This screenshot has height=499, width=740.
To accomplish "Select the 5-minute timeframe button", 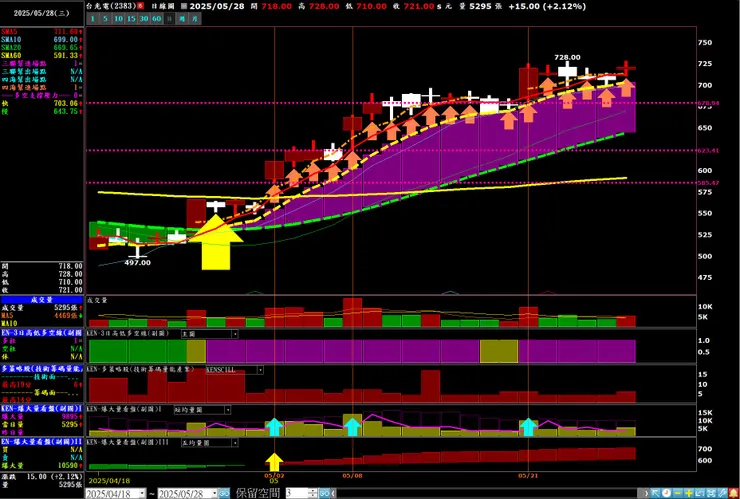I will pos(105,19).
